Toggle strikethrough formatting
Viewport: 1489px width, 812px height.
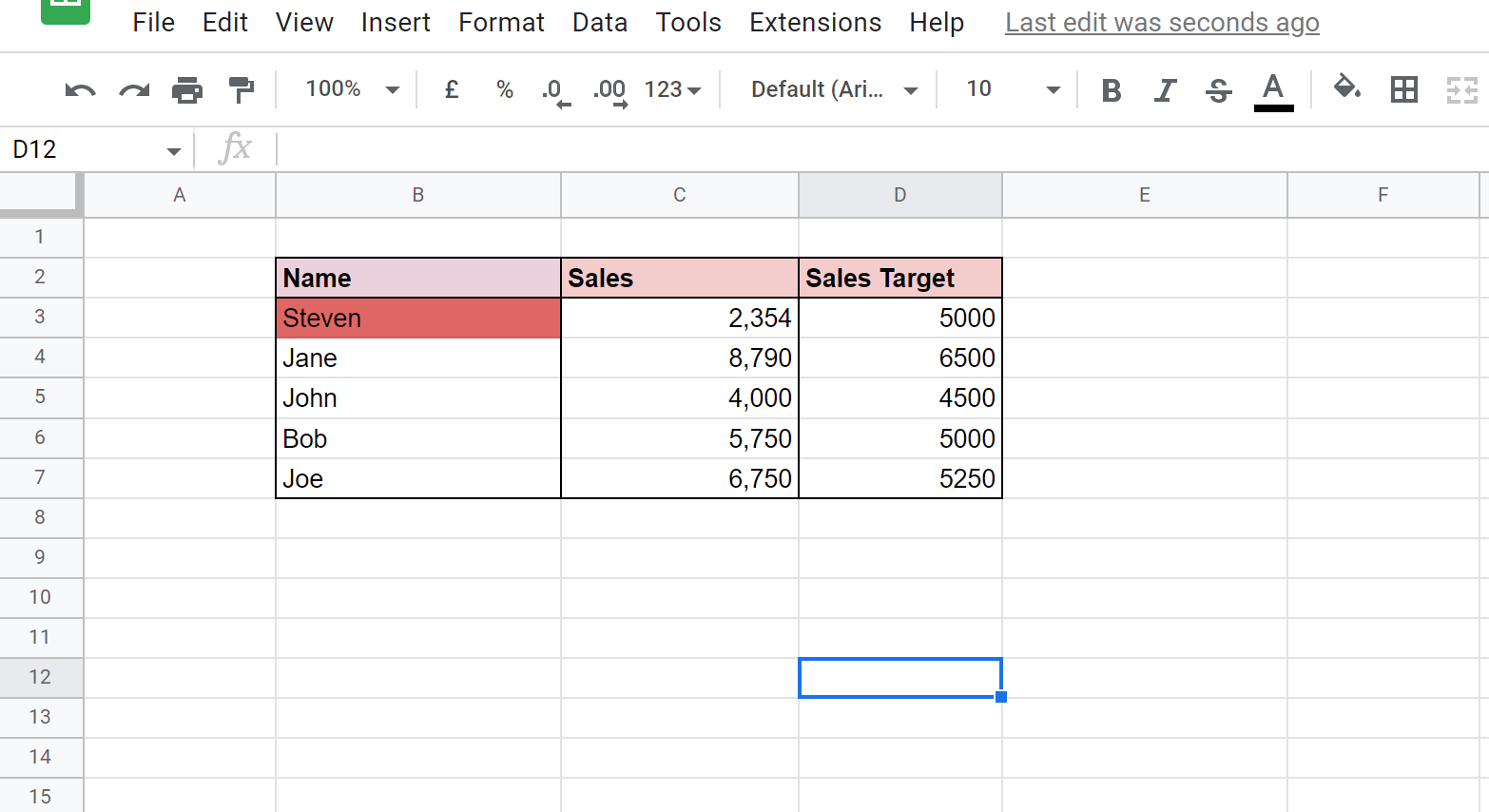click(x=1218, y=89)
